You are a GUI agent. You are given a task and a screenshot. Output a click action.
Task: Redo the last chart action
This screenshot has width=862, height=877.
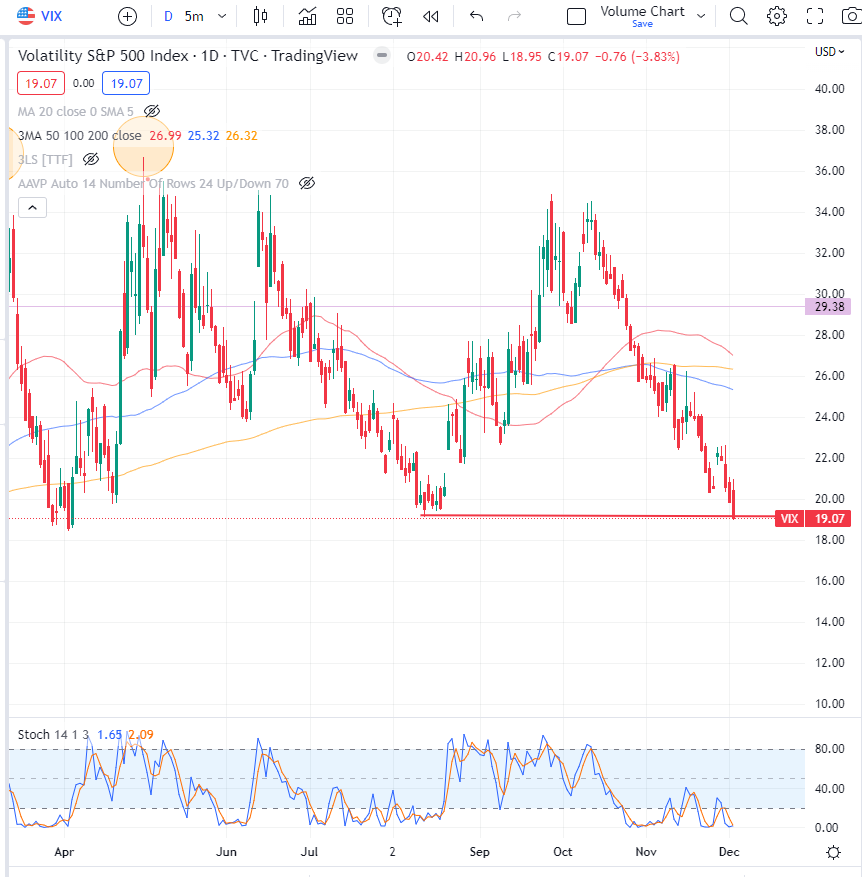[x=514, y=17]
